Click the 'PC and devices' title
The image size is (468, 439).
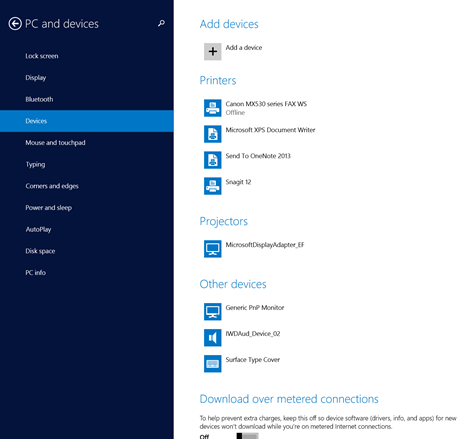click(62, 24)
